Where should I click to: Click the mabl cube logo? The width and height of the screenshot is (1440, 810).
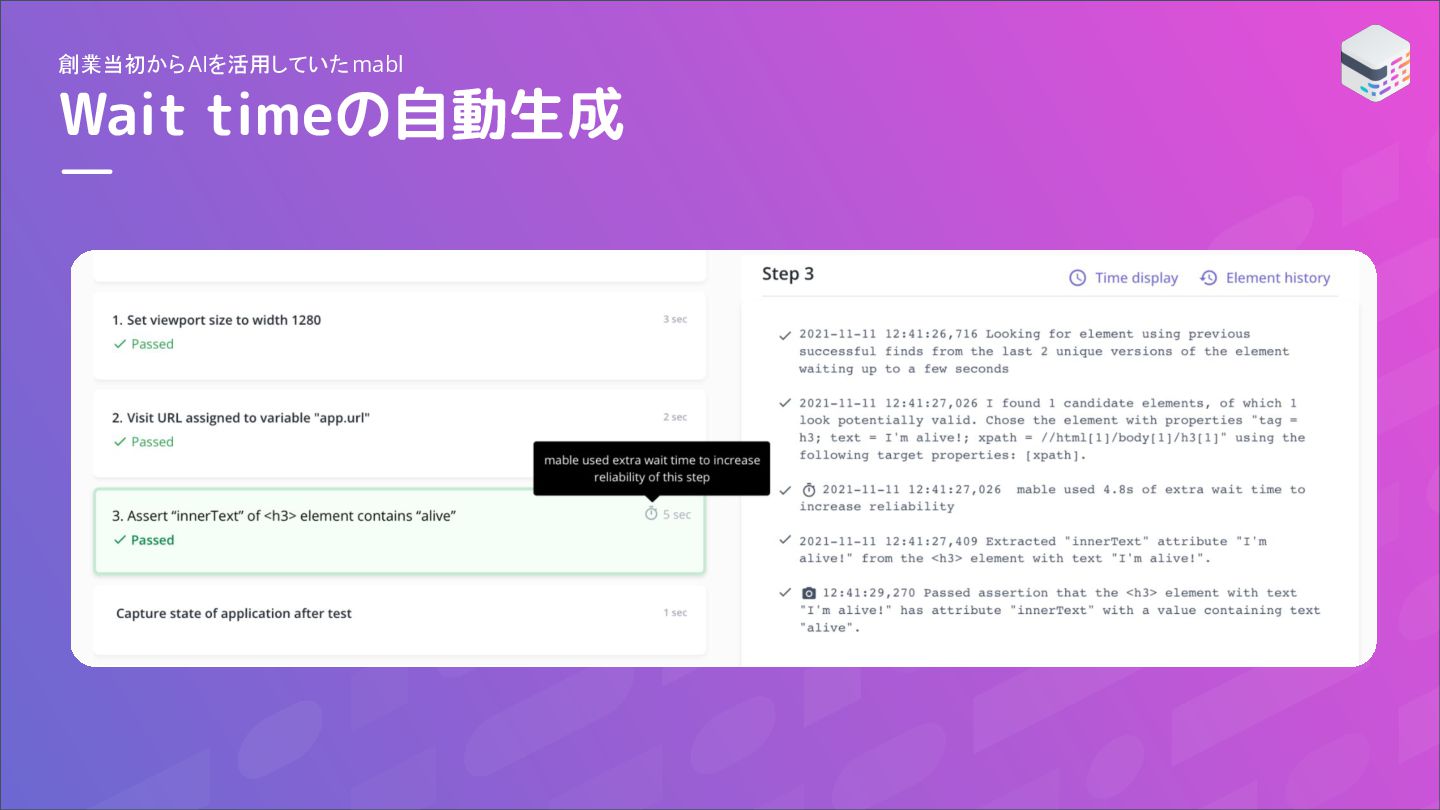[1375, 62]
